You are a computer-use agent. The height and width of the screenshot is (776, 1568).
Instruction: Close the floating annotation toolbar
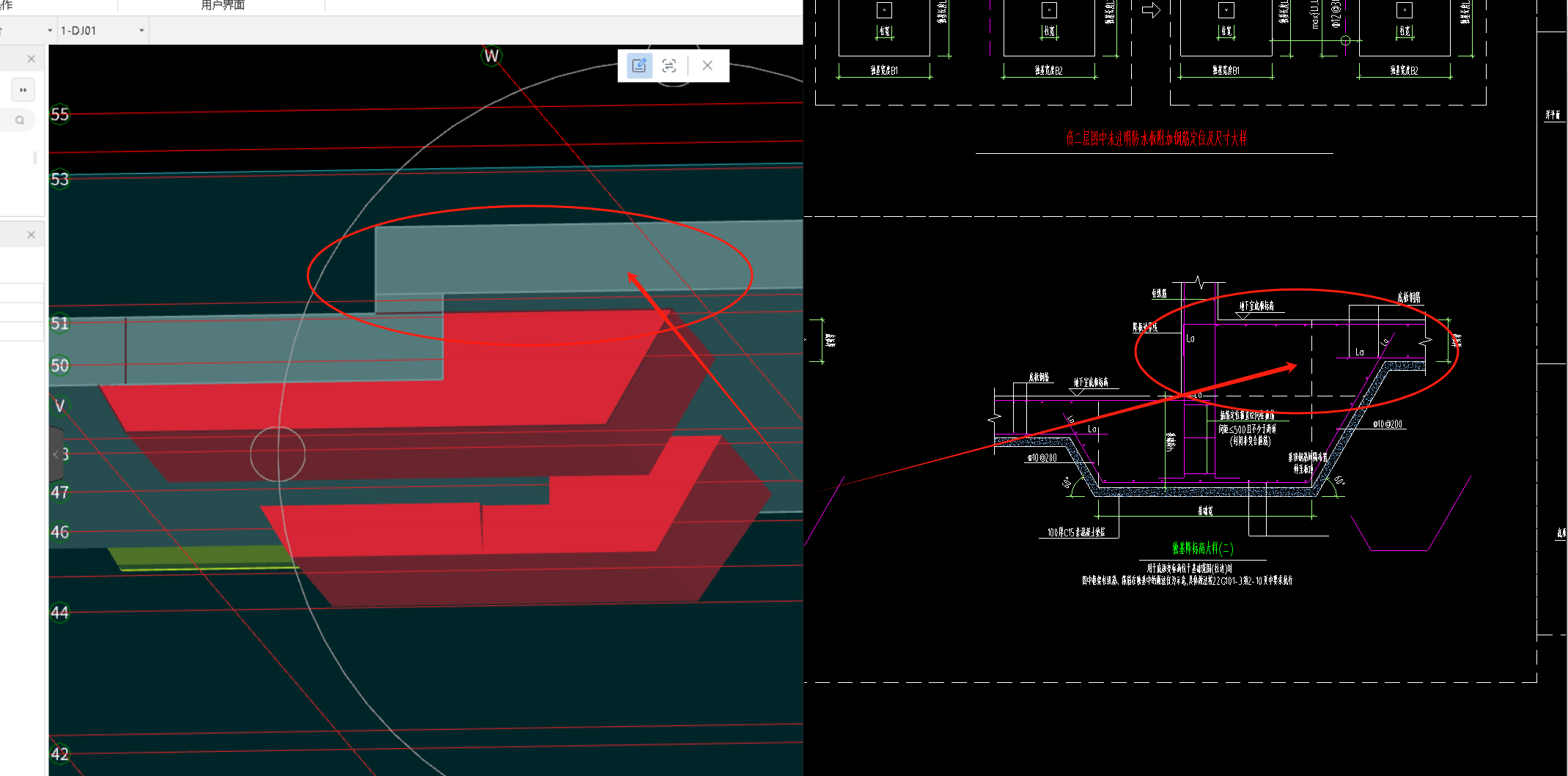point(707,65)
